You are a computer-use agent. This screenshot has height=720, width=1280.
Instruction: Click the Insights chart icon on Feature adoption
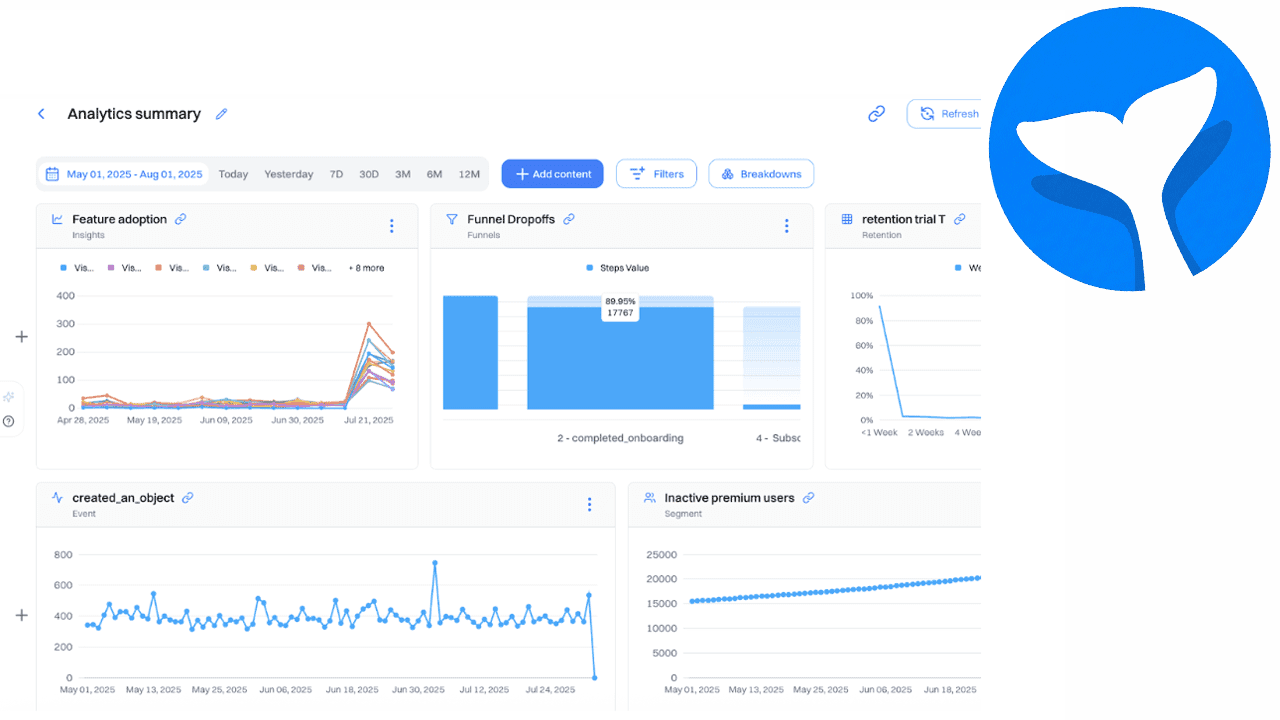(57, 219)
